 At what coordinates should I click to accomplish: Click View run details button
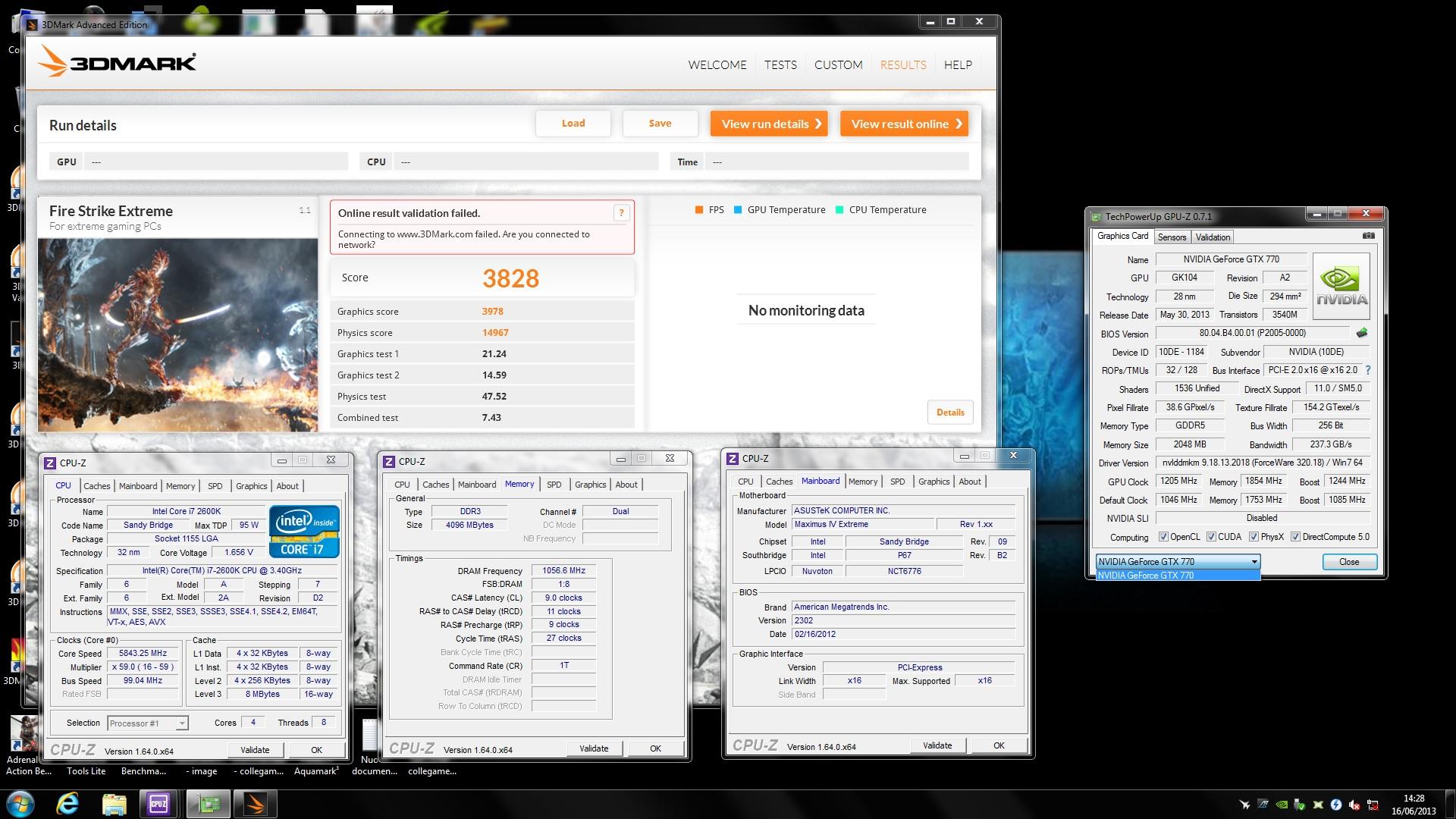(x=769, y=124)
